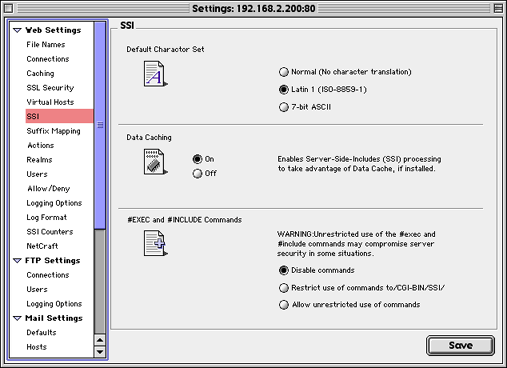This screenshot has height=368, width=507.
Task: Open Realms settings
Action: coord(39,160)
